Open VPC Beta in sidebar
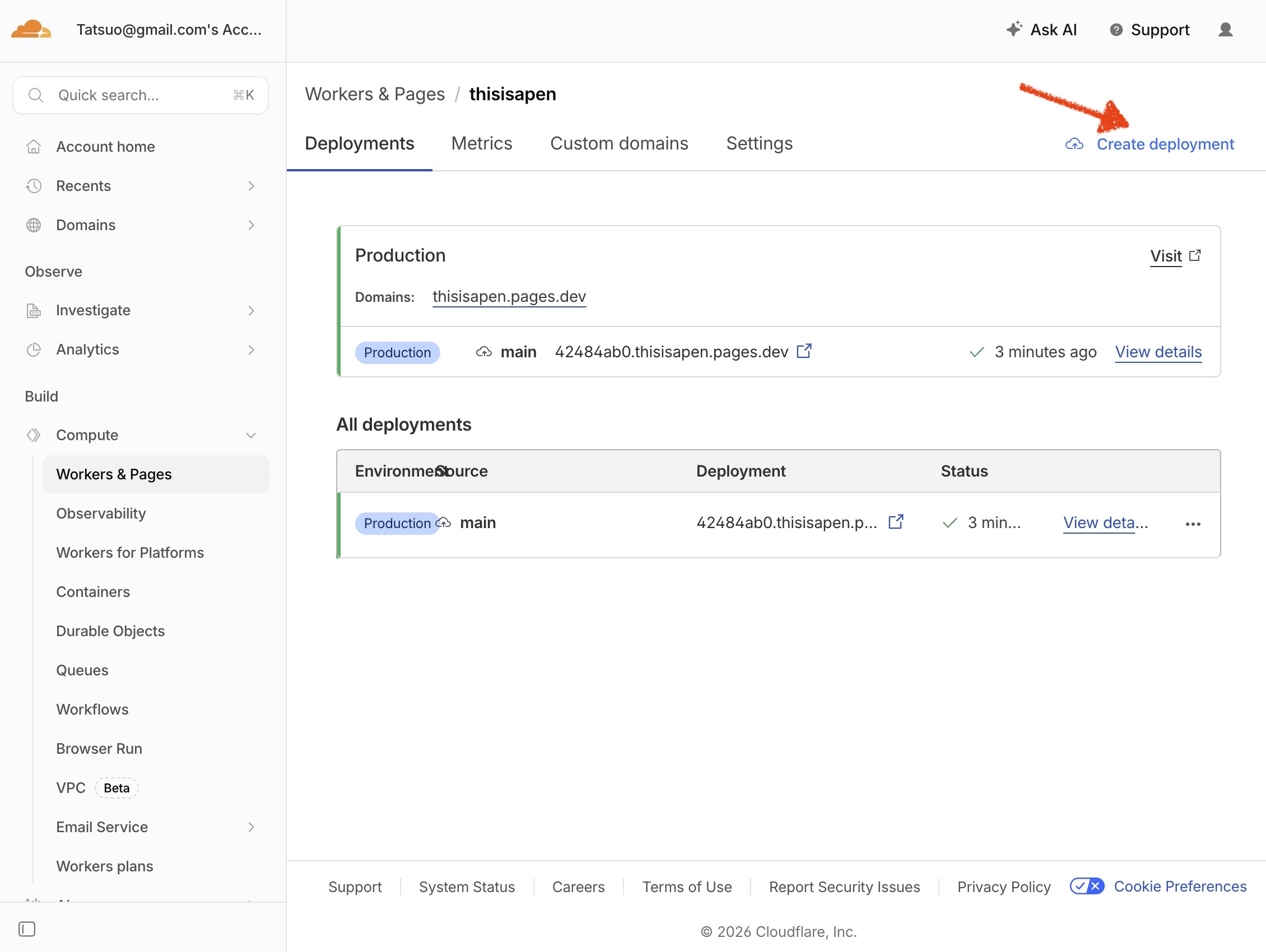Image resolution: width=1266 pixels, height=952 pixels. tap(97, 788)
